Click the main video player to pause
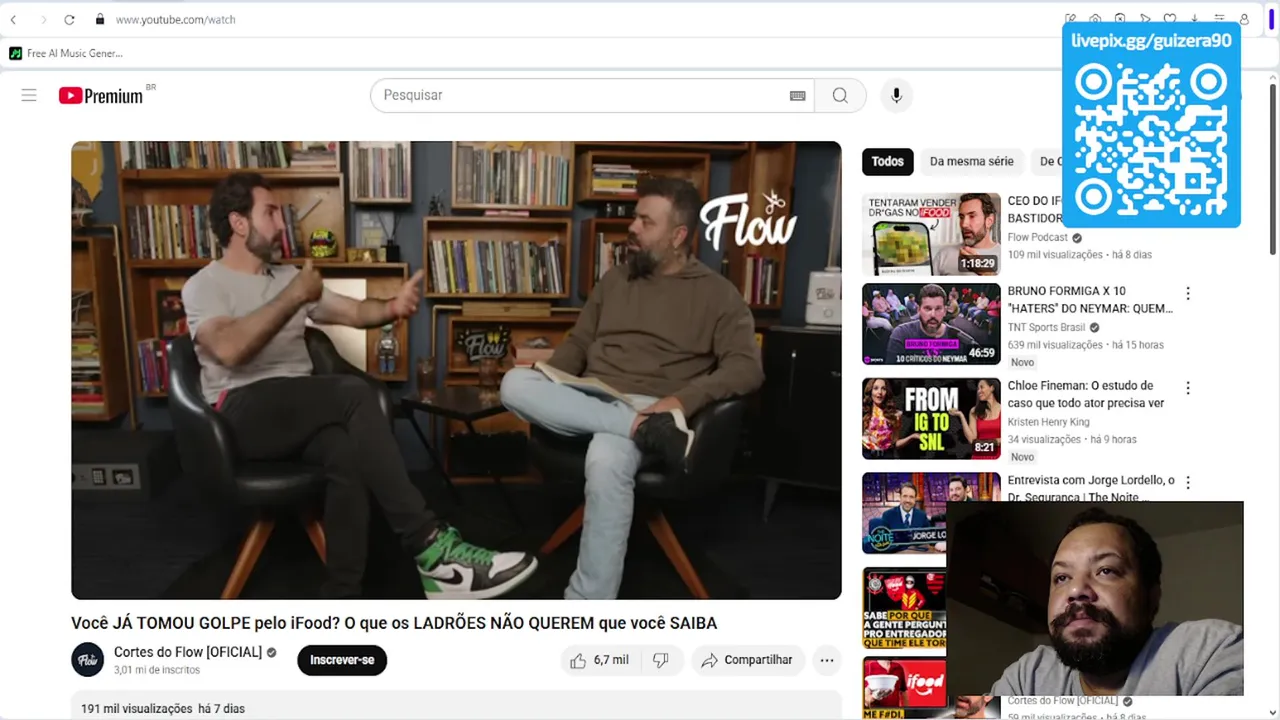1280x720 pixels. click(x=456, y=370)
